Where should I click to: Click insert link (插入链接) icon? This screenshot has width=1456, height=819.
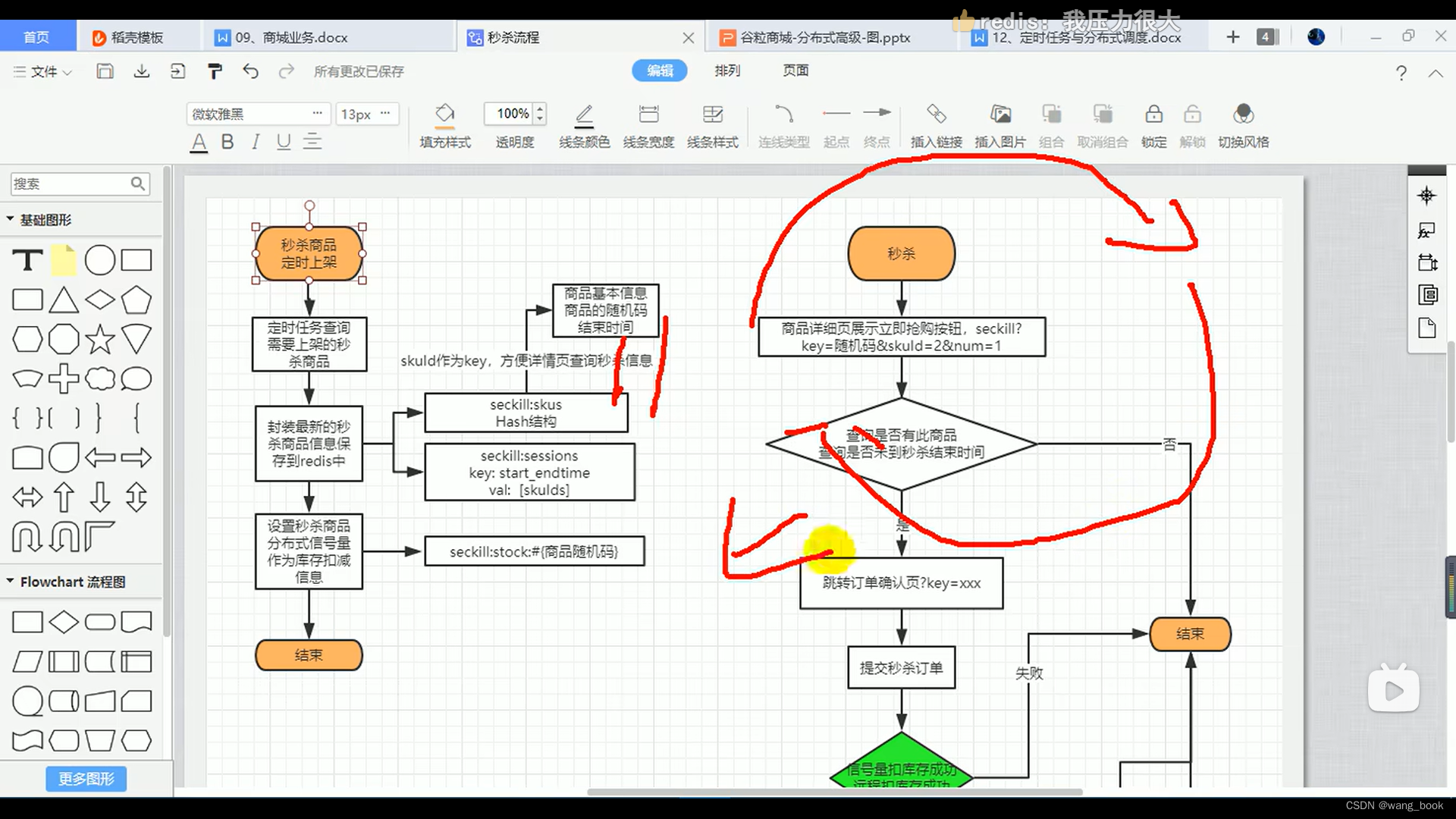pyautogui.click(x=937, y=126)
